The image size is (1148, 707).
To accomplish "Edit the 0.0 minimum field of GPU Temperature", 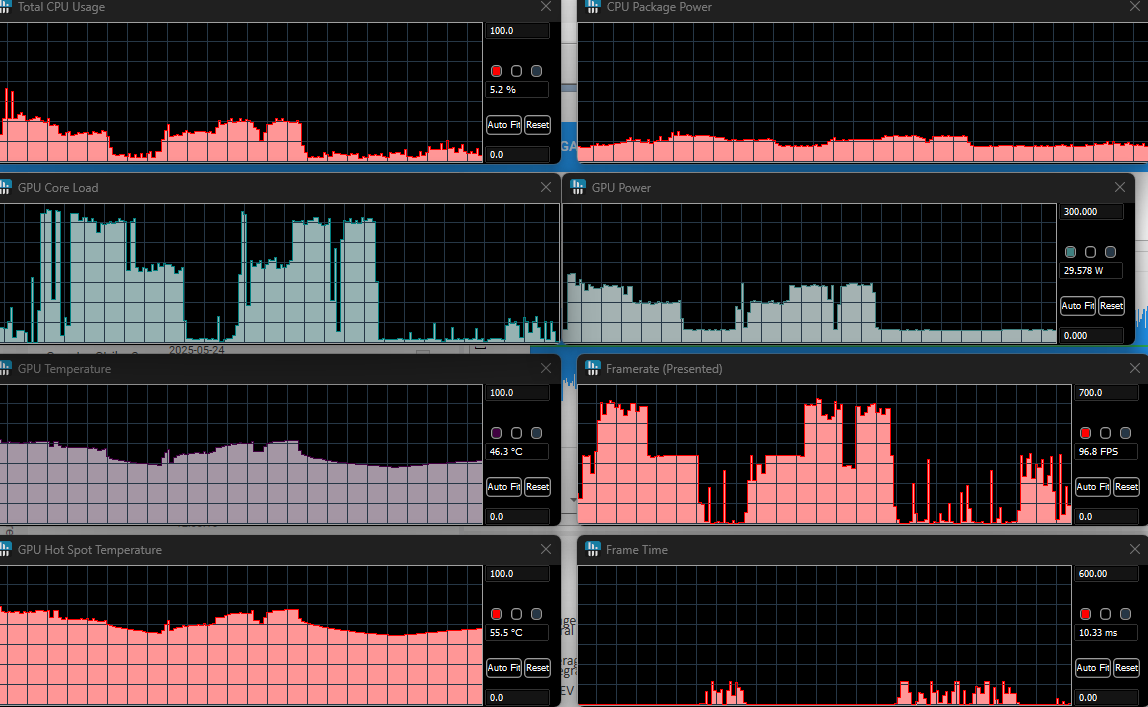I will pos(518,517).
